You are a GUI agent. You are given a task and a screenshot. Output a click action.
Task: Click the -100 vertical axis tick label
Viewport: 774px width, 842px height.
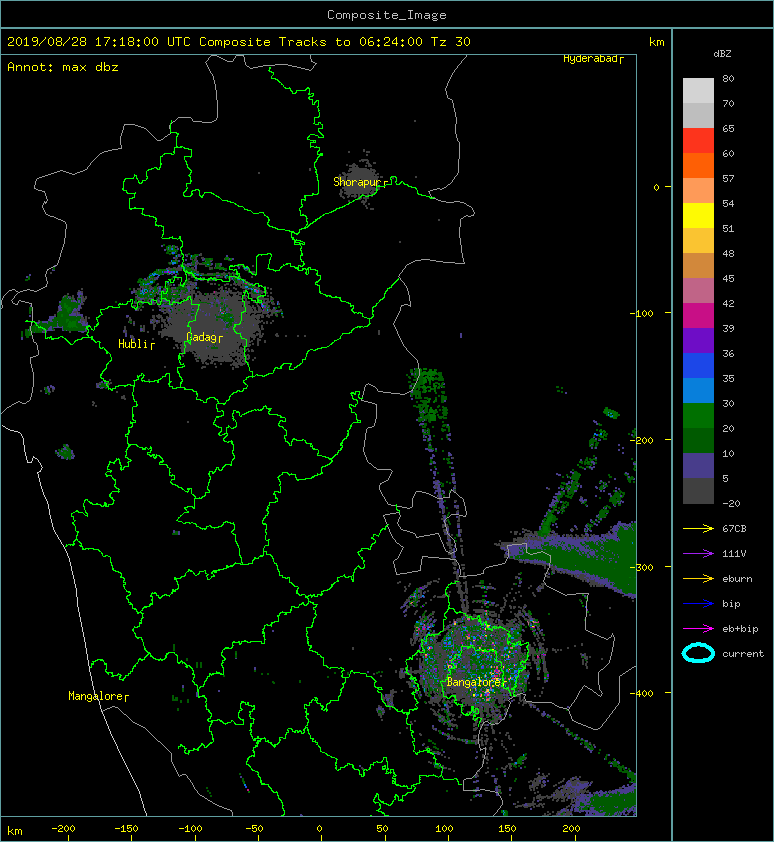[x=641, y=313]
